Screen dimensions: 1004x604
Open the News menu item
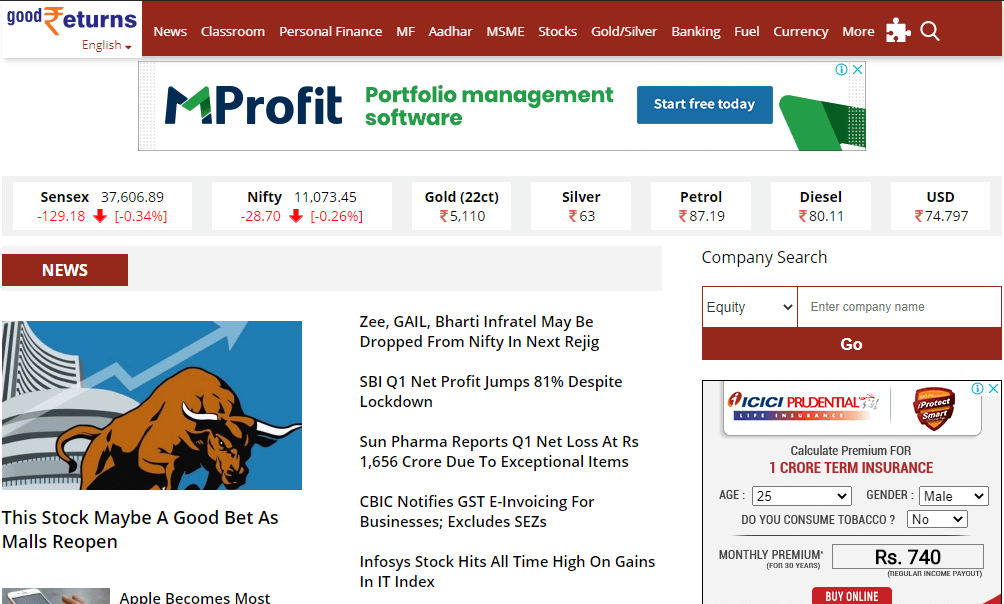170,31
